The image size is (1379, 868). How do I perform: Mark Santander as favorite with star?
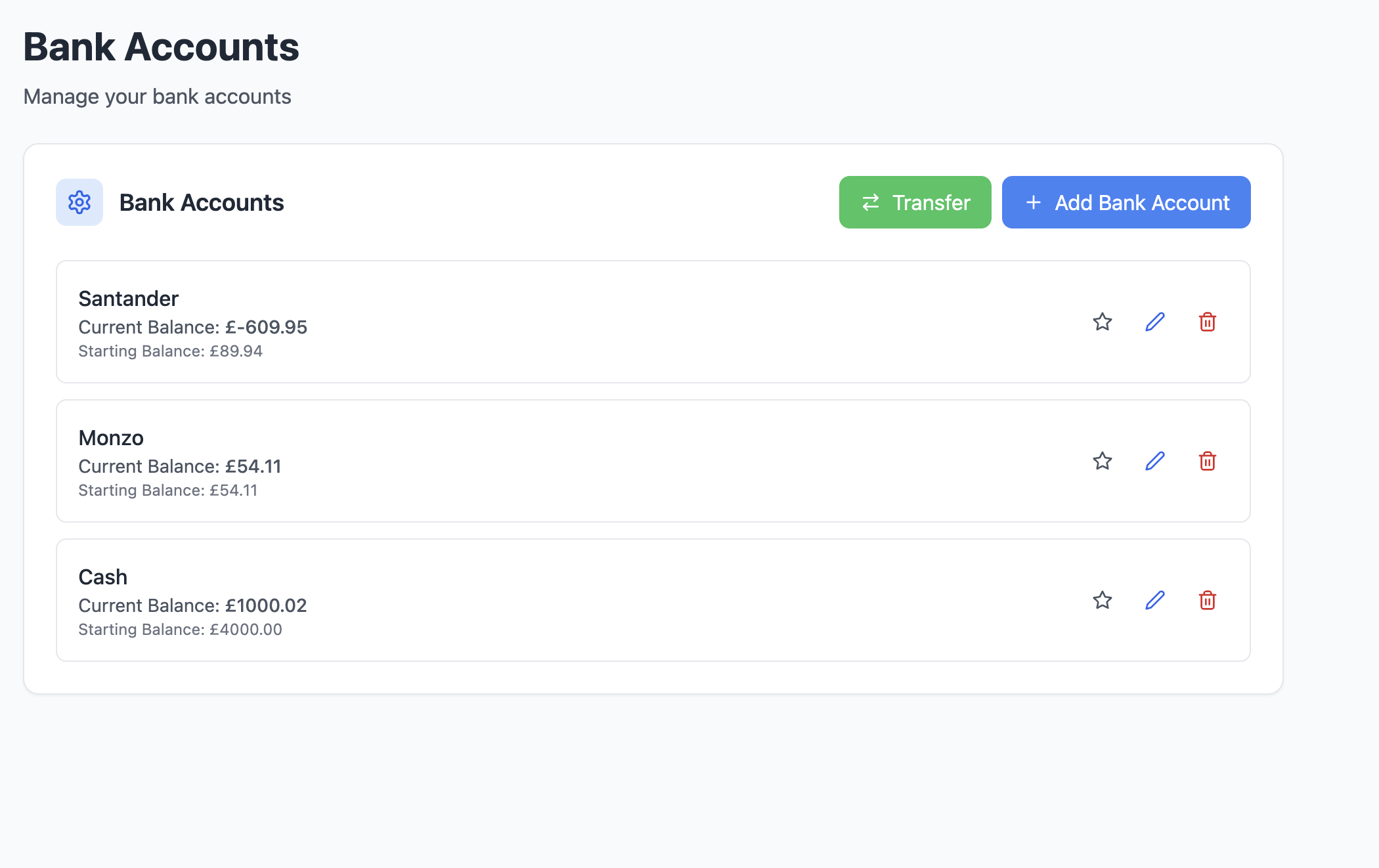click(1102, 322)
